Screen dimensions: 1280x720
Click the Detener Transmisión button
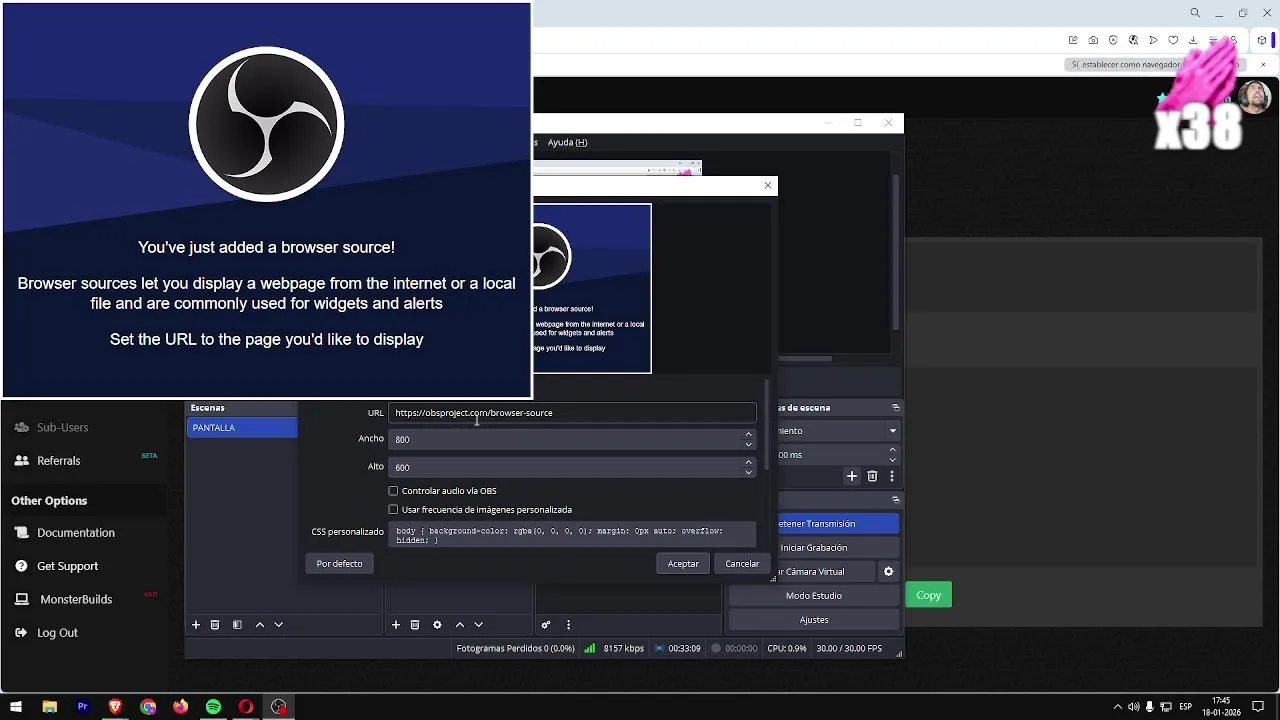(x=838, y=524)
